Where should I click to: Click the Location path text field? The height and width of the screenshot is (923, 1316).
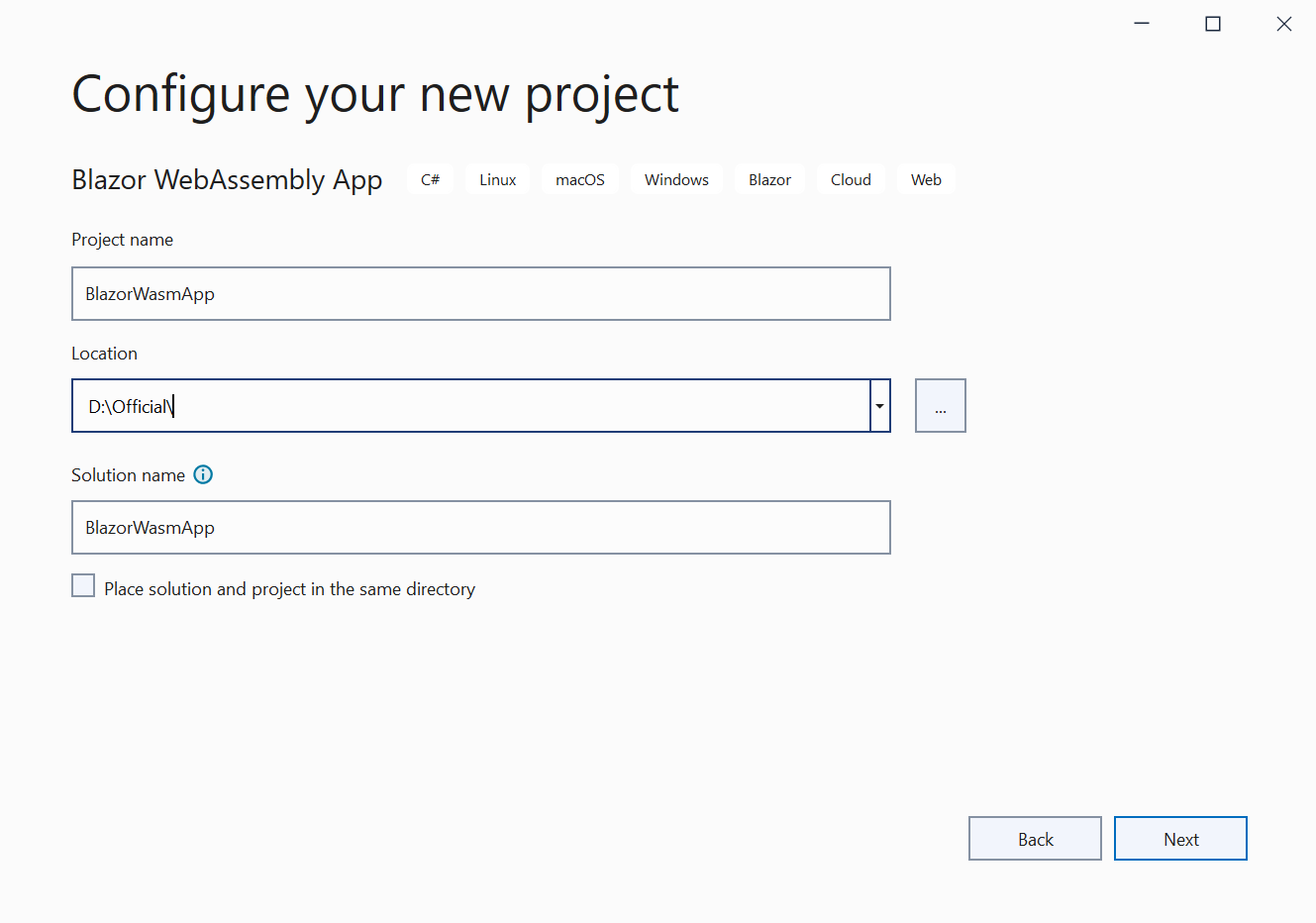(470, 406)
